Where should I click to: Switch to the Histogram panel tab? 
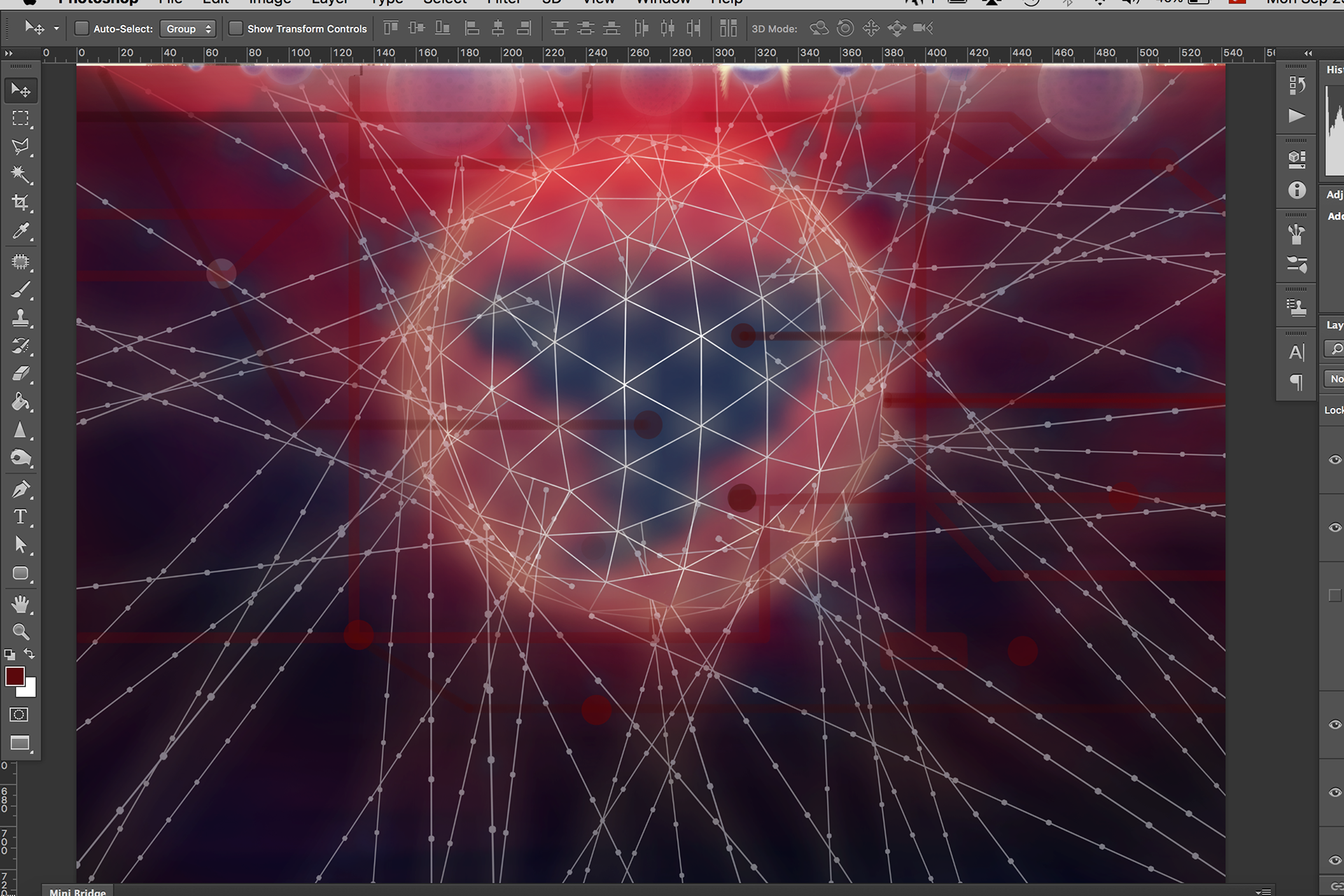[x=1334, y=70]
